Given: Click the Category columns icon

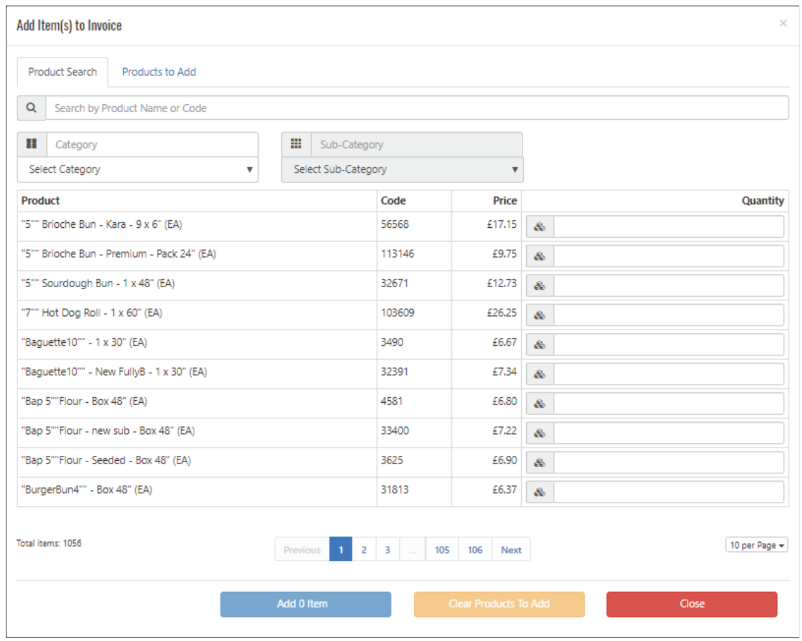Looking at the screenshot, I should [x=31, y=145].
